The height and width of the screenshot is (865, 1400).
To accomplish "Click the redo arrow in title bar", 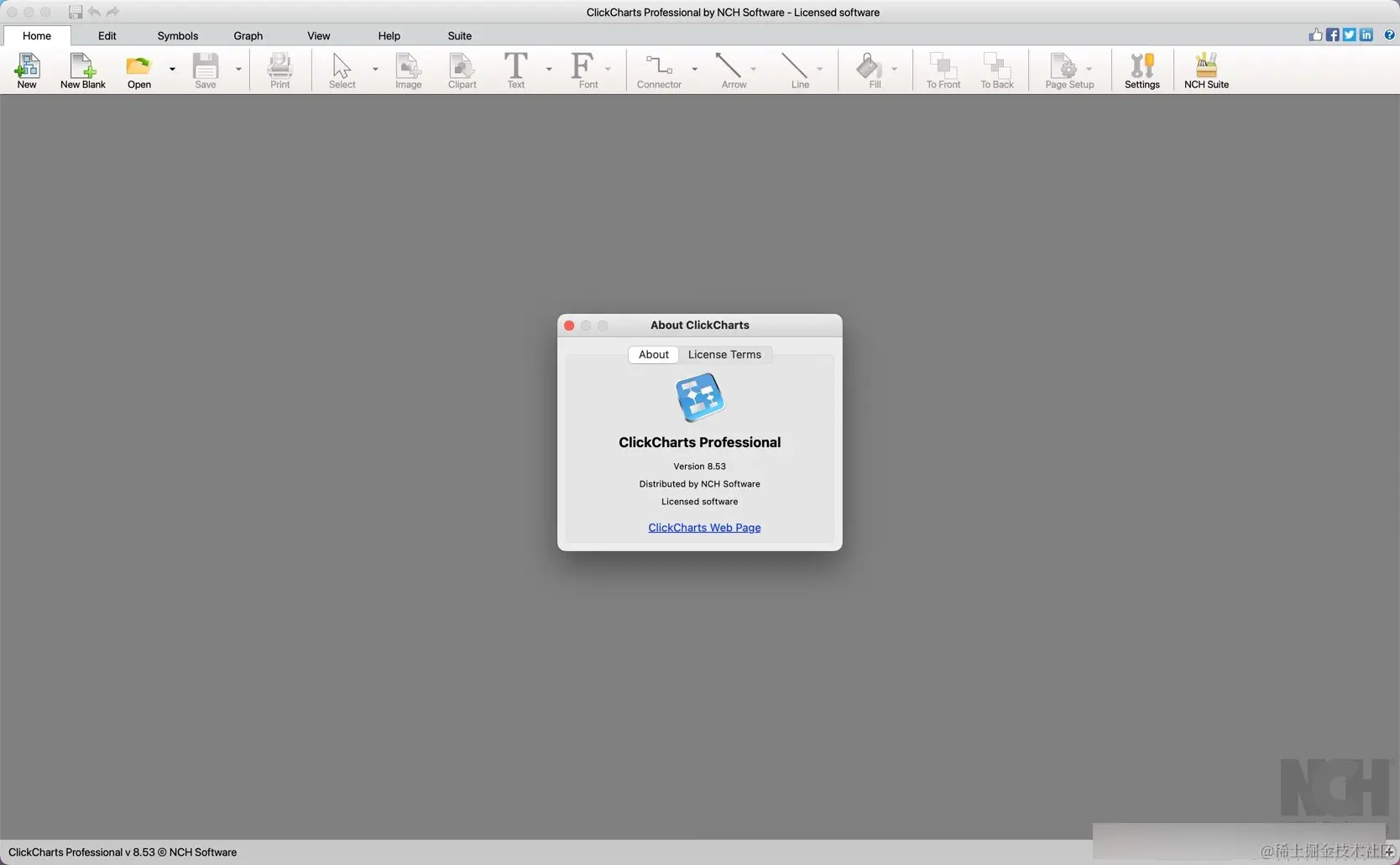I will tap(112, 12).
